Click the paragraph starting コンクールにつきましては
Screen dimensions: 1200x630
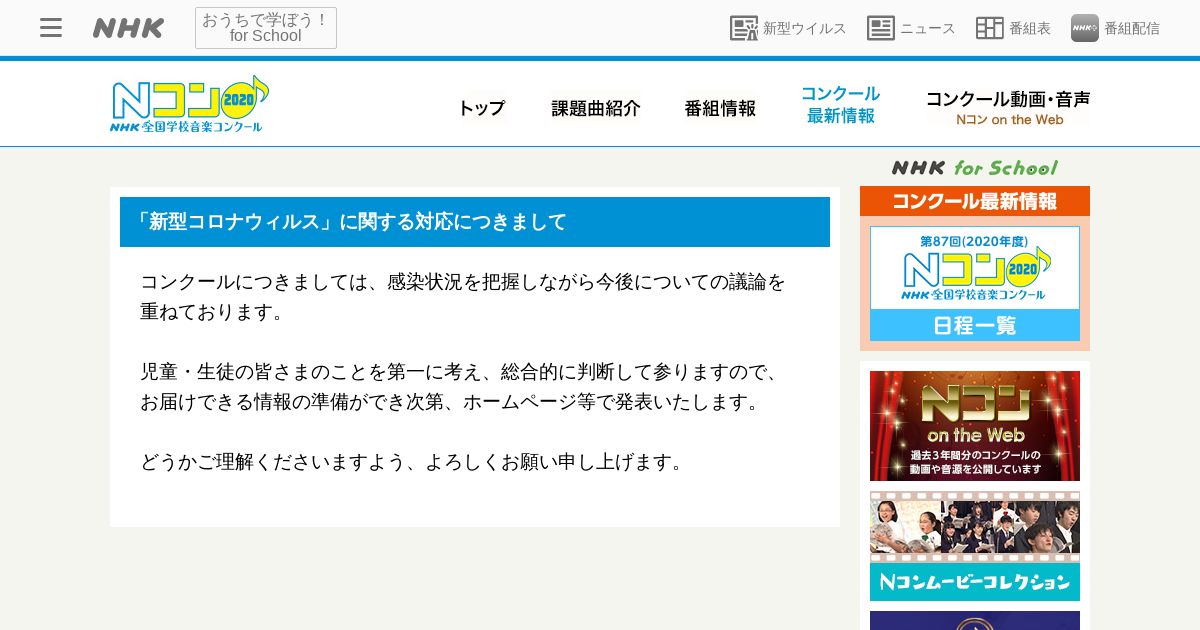(x=463, y=297)
